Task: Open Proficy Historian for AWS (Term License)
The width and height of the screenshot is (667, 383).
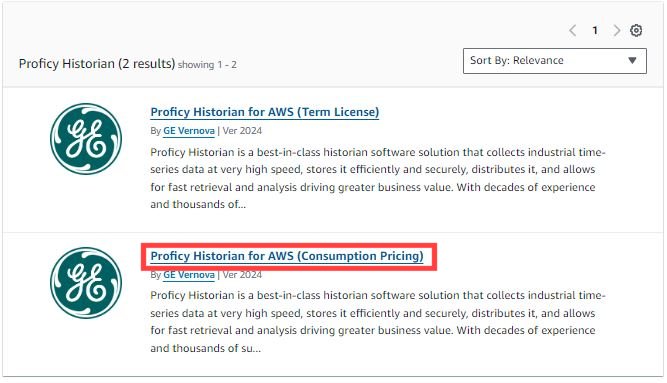Action: click(x=265, y=112)
